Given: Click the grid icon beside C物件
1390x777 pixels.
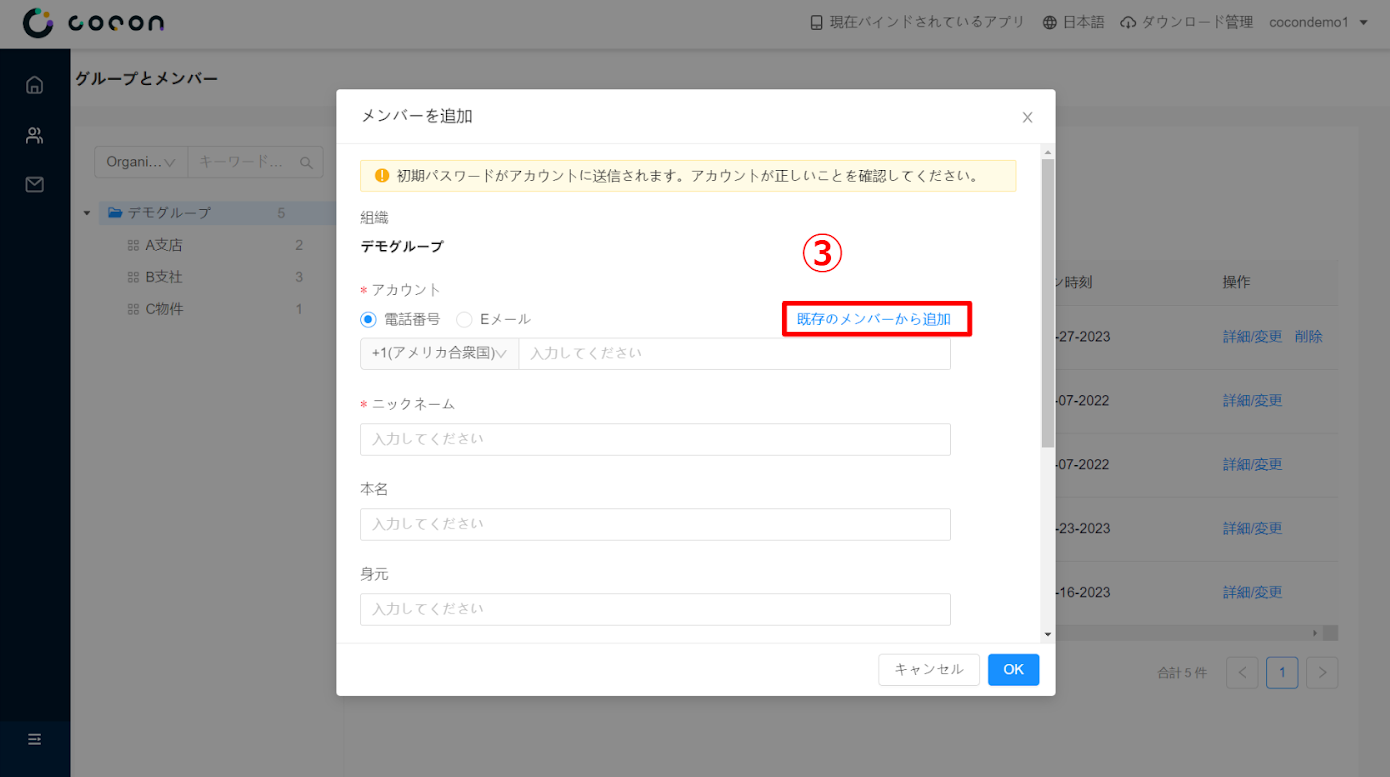Looking at the screenshot, I should click(x=133, y=309).
